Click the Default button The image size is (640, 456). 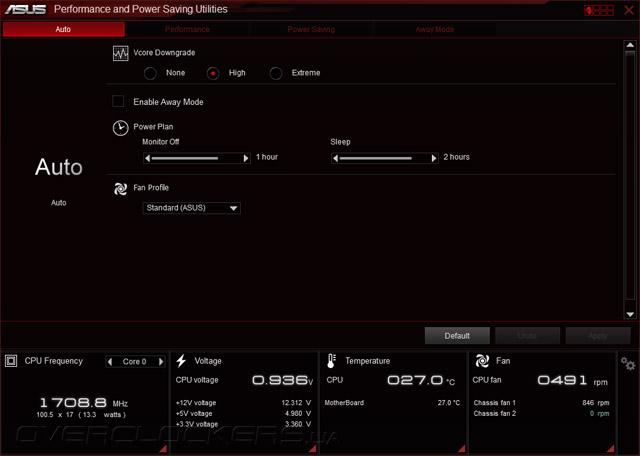[x=457, y=336]
